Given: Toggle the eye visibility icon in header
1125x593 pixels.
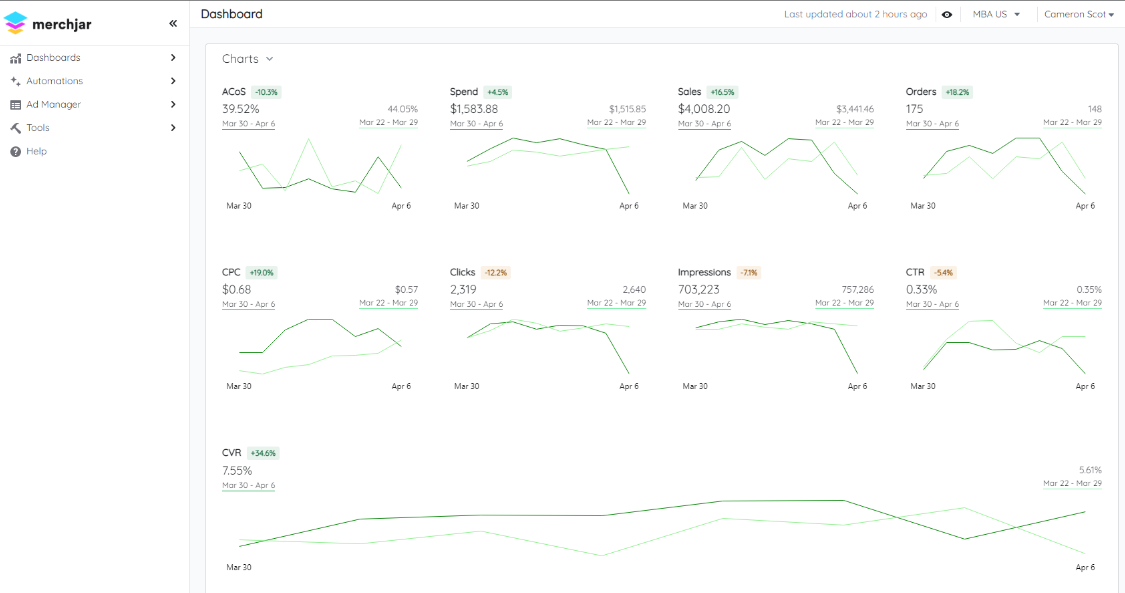Looking at the screenshot, I should 947,14.
